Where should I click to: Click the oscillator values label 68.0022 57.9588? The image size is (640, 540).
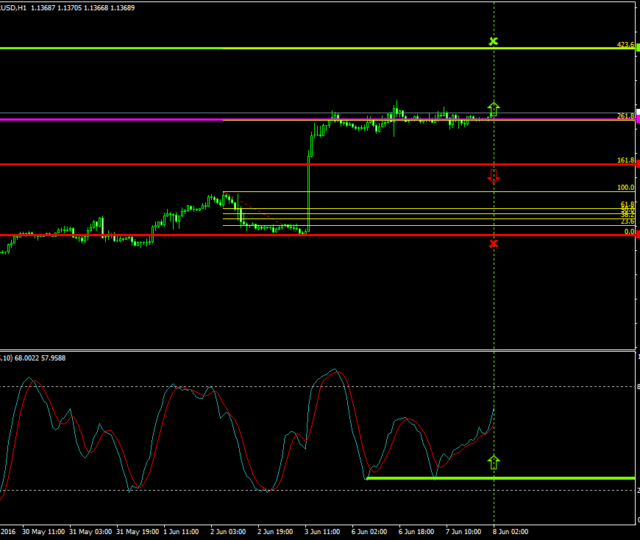42,357
